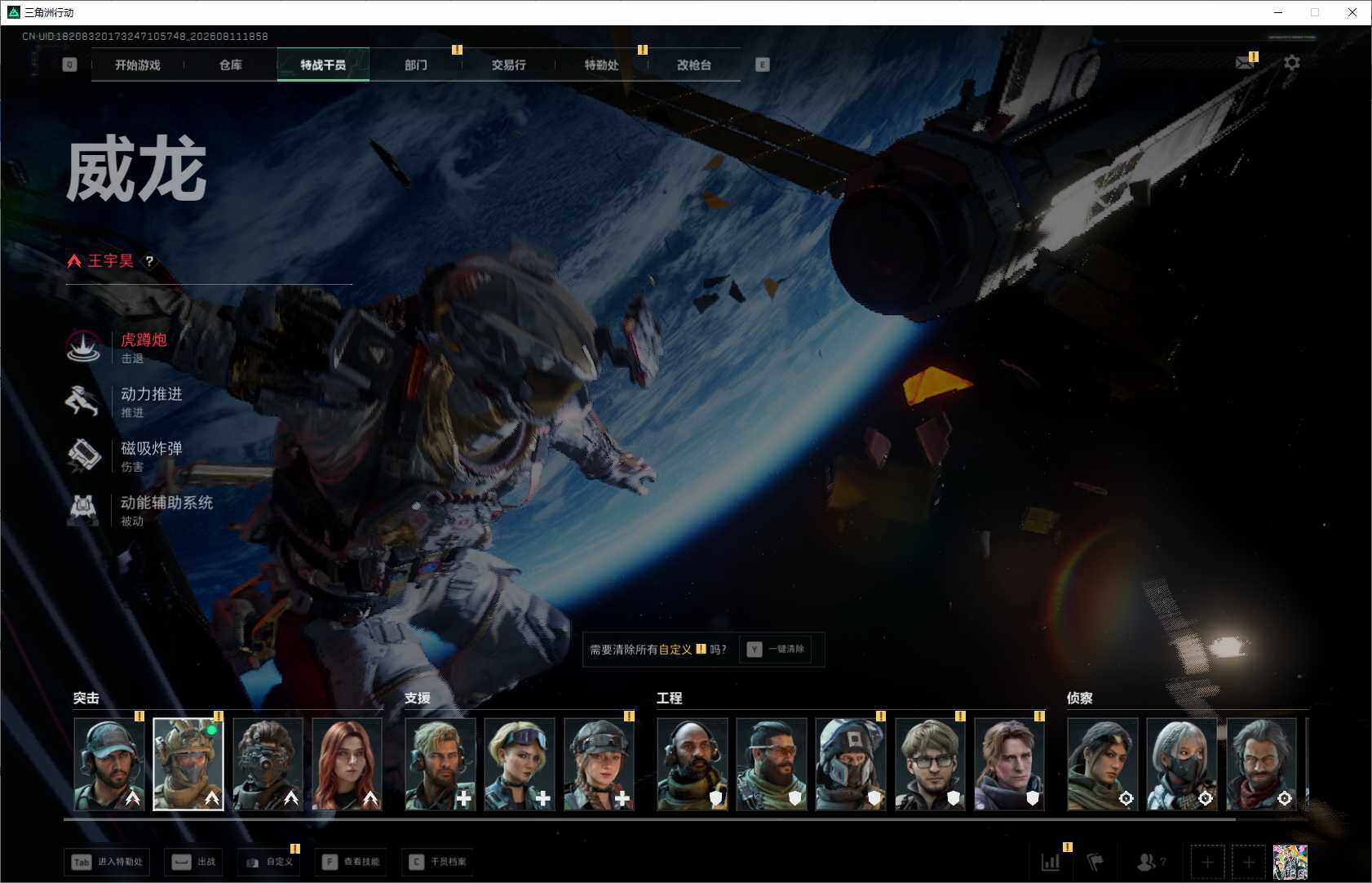Viewport: 1372px width, 883px height.
Task: Open the 交易行 tab
Action: coord(509,64)
